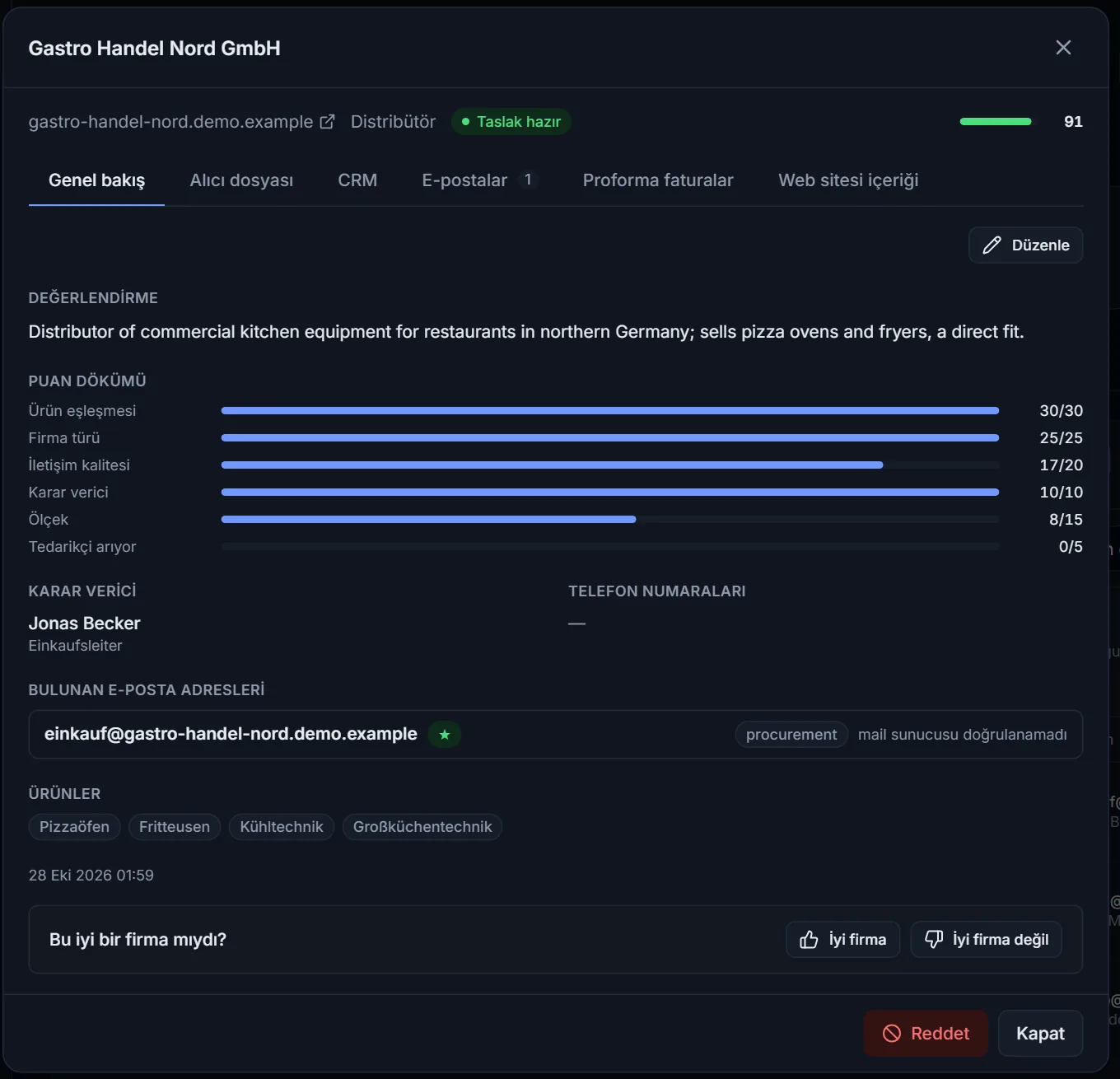Mark as İyi firma with thumbs up
This screenshot has width=1120, height=1079.
tap(842, 940)
